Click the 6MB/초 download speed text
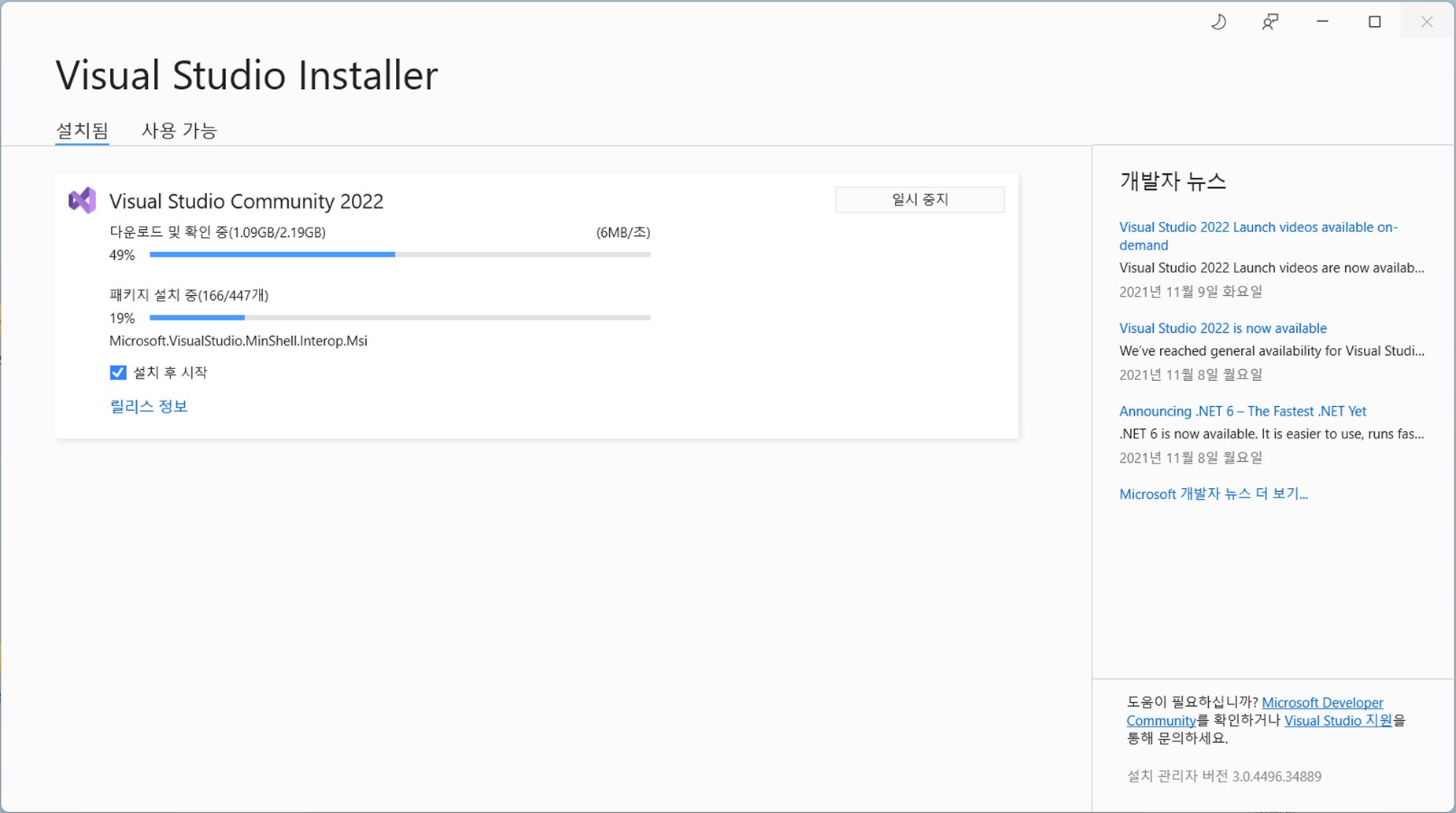Image resolution: width=1456 pixels, height=813 pixels. point(623,232)
